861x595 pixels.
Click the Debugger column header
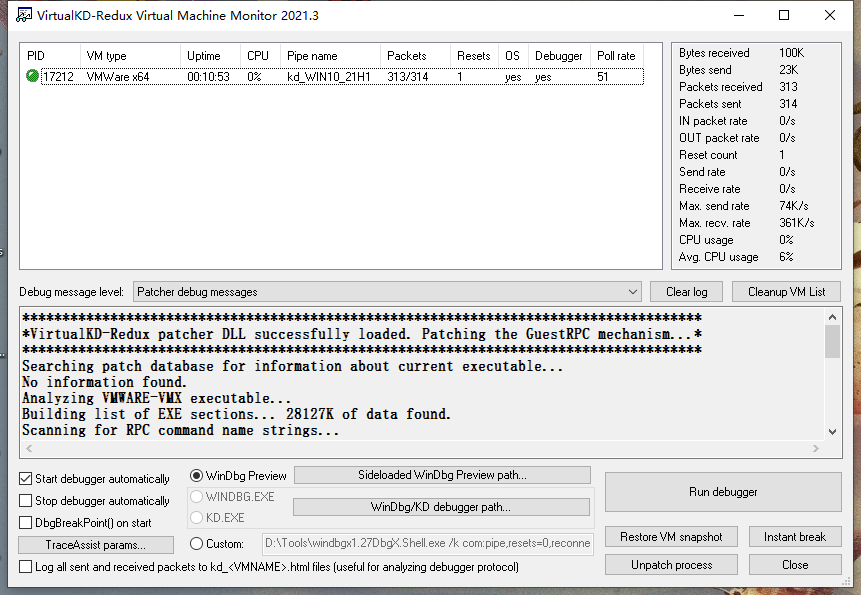click(x=559, y=56)
